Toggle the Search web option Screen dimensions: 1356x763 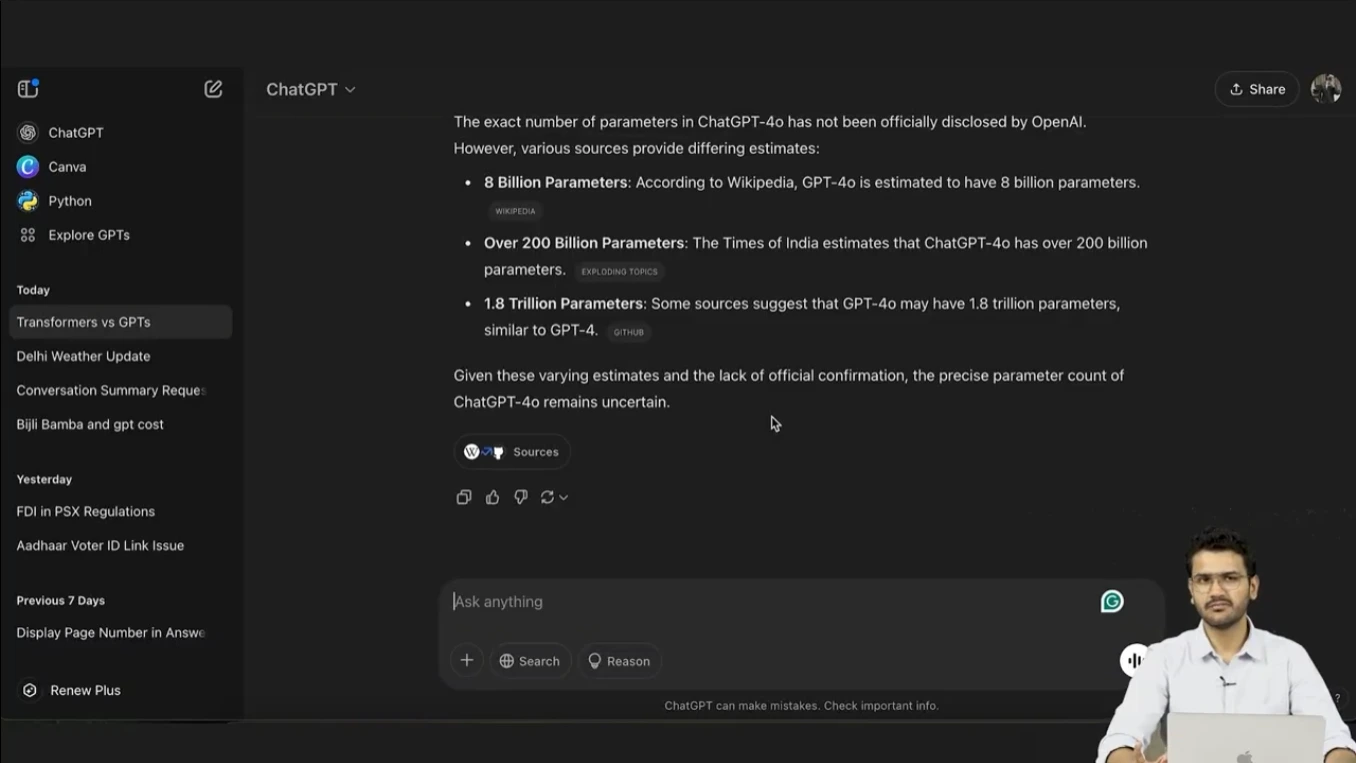click(x=530, y=661)
